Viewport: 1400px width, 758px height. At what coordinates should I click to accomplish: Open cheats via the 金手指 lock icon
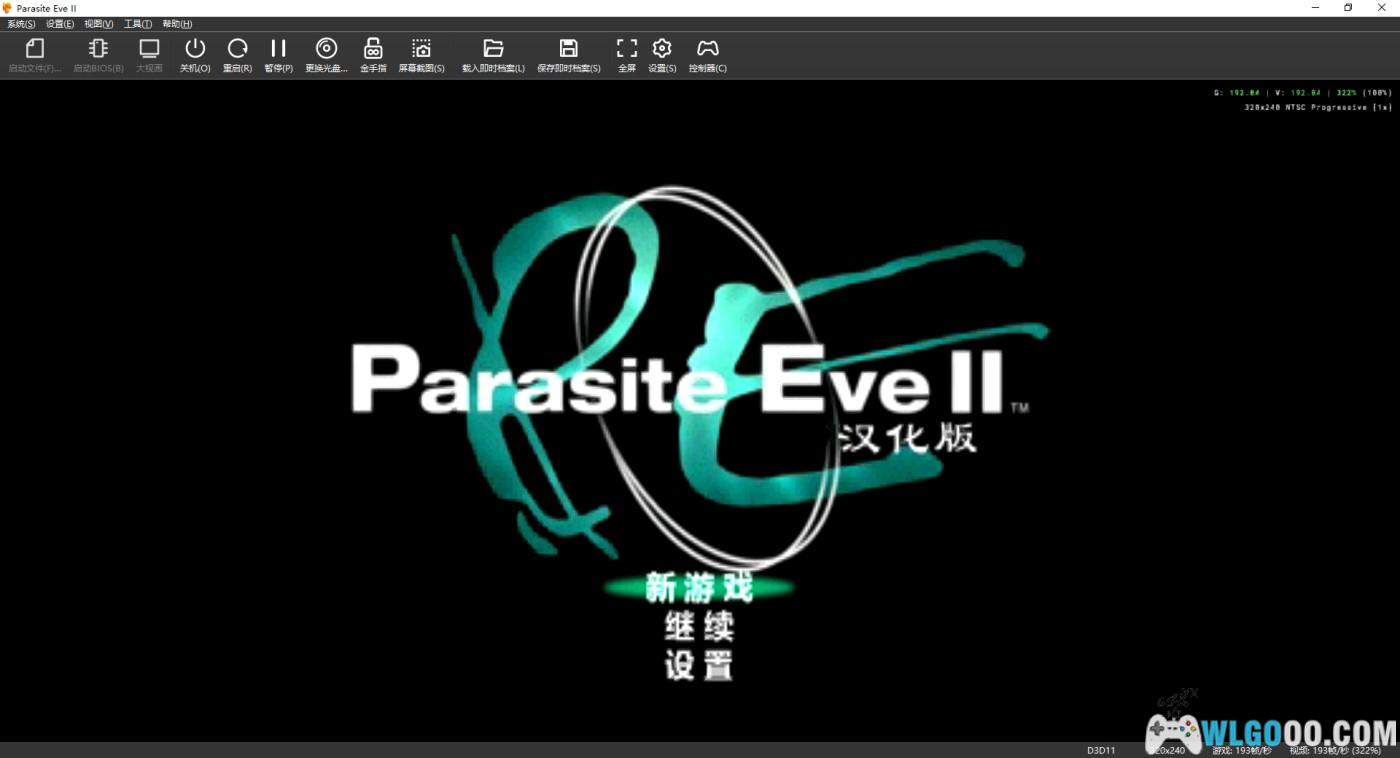(373, 49)
